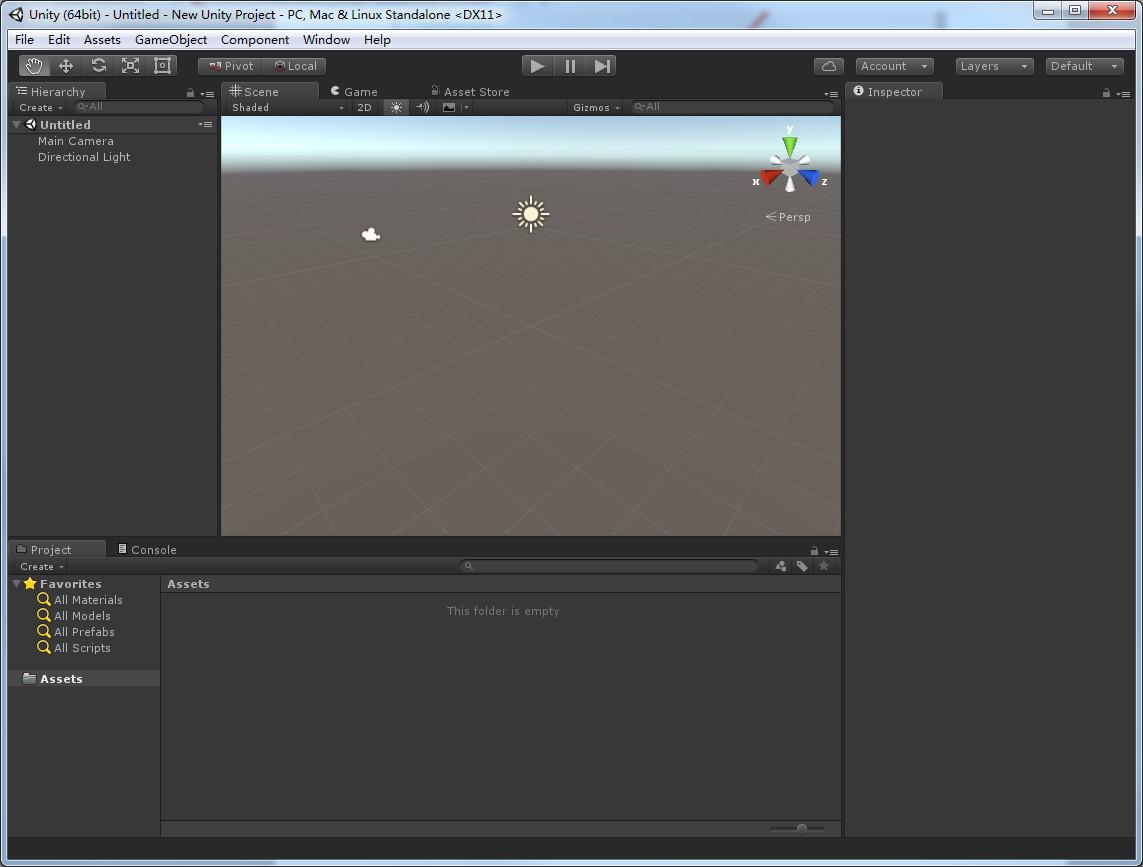This screenshot has width=1143, height=867.
Task: Open the Component menu
Action: (254, 40)
